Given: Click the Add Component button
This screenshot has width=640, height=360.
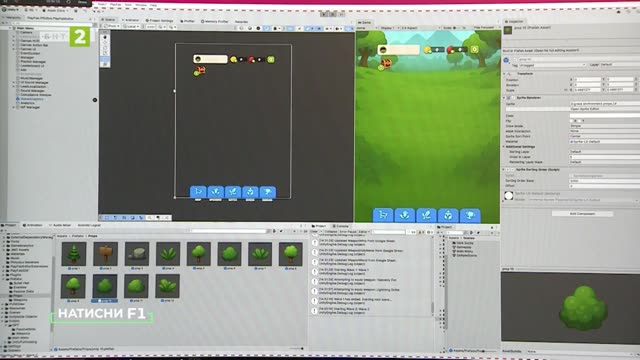Looking at the screenshot, I should (x=582, y=213).
